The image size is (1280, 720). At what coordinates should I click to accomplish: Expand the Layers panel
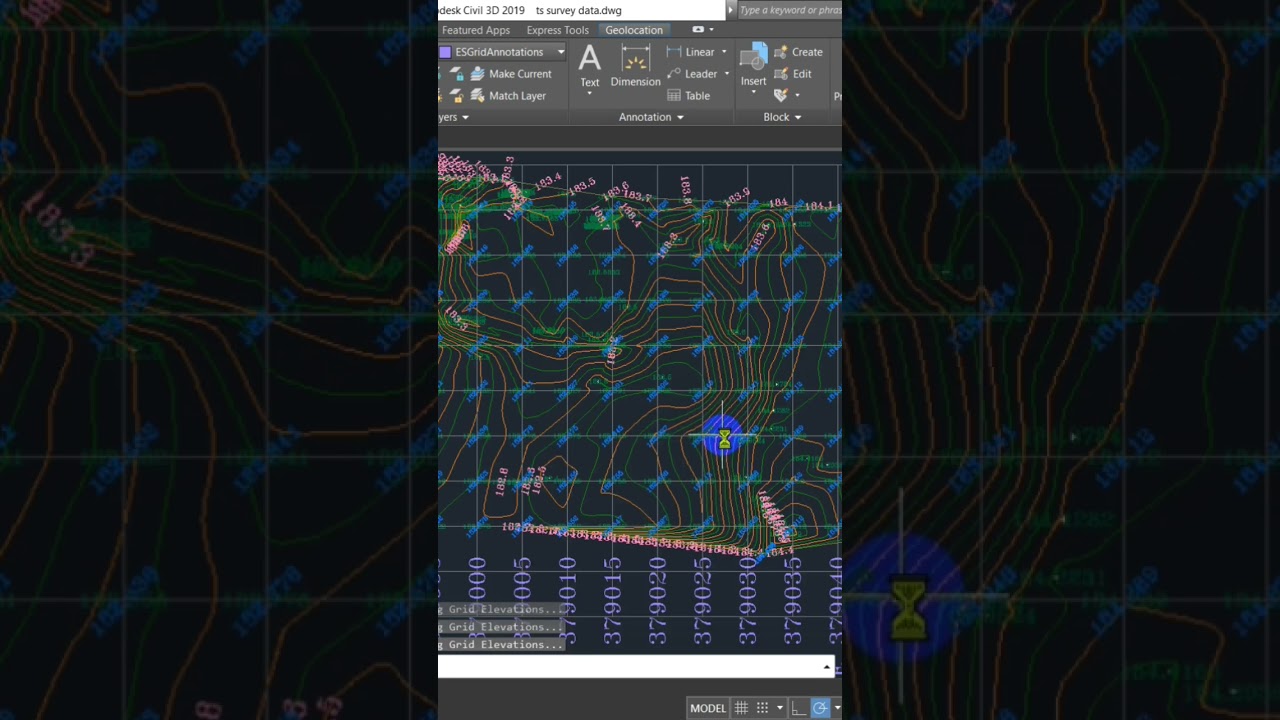pos(453,117)
